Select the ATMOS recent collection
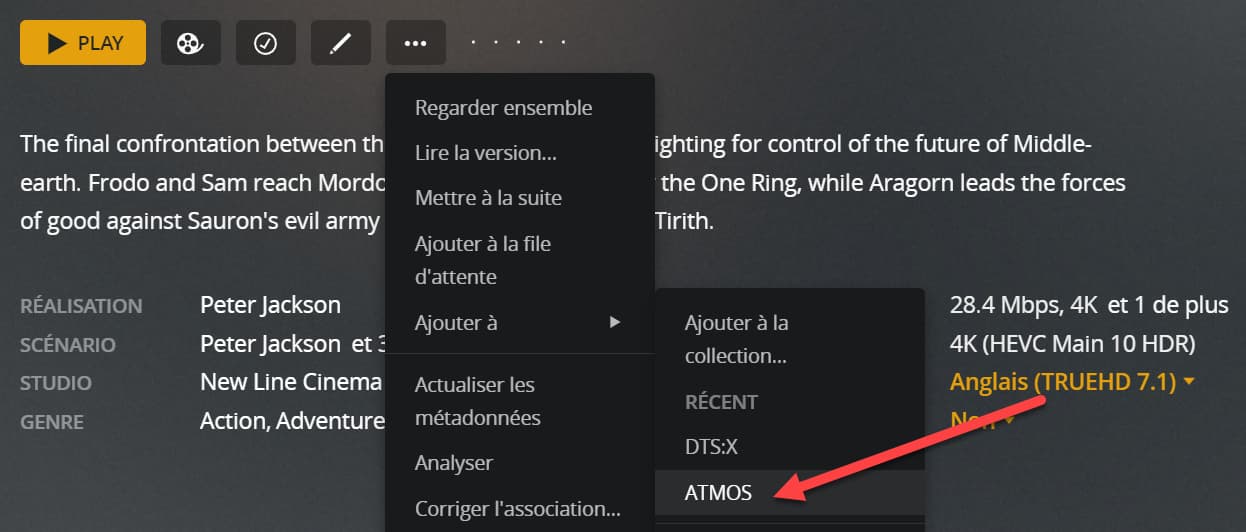This screenshot has width=1246, height=532. pos(718,492)
